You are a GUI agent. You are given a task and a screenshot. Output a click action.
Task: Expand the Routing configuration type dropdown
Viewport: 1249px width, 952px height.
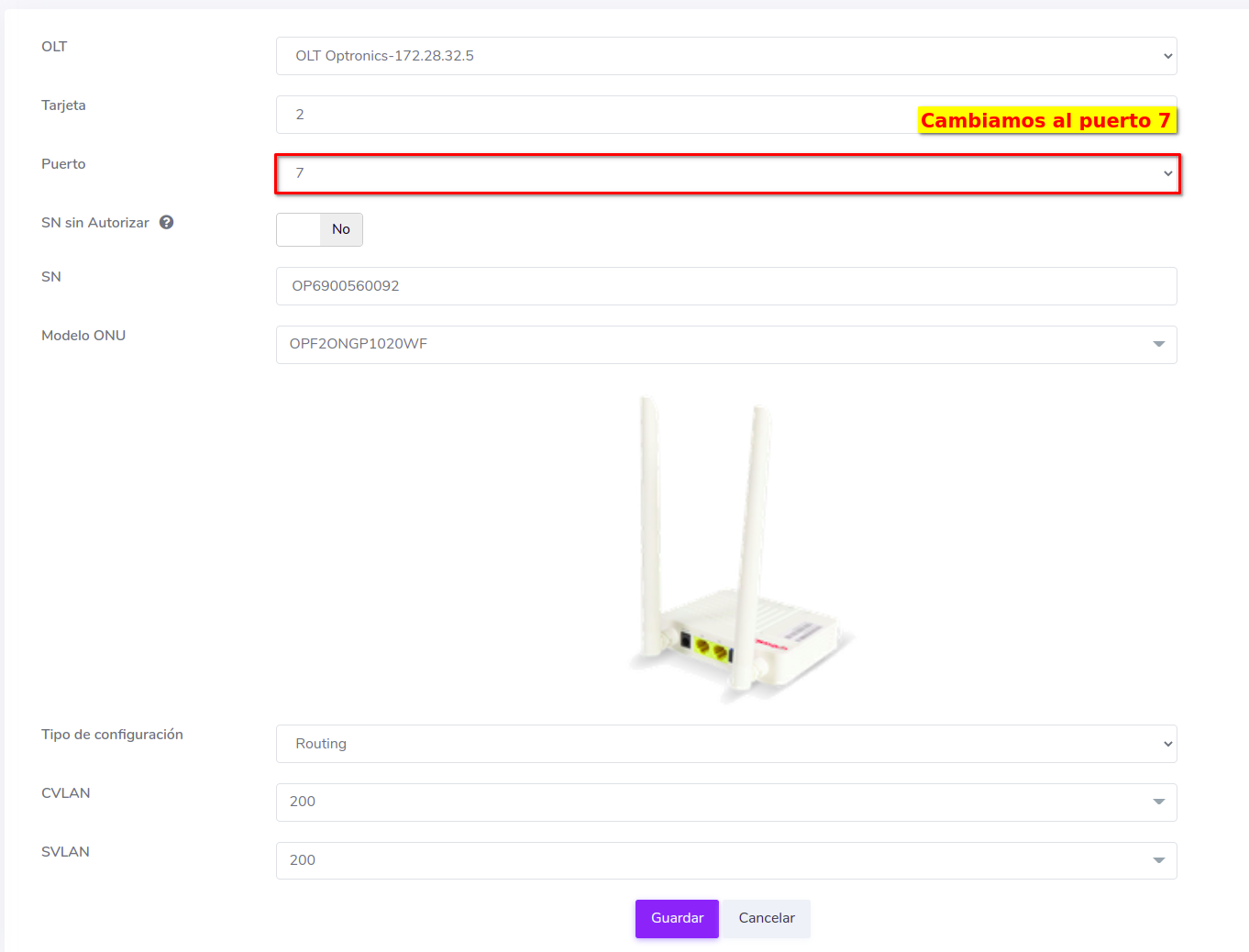tap(725, 744)
